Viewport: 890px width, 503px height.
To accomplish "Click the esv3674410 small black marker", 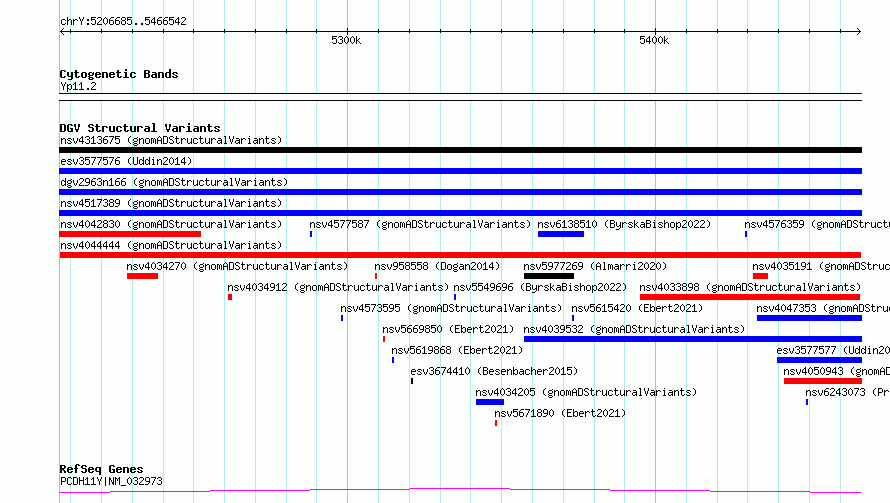I will [x=412, y=381].
